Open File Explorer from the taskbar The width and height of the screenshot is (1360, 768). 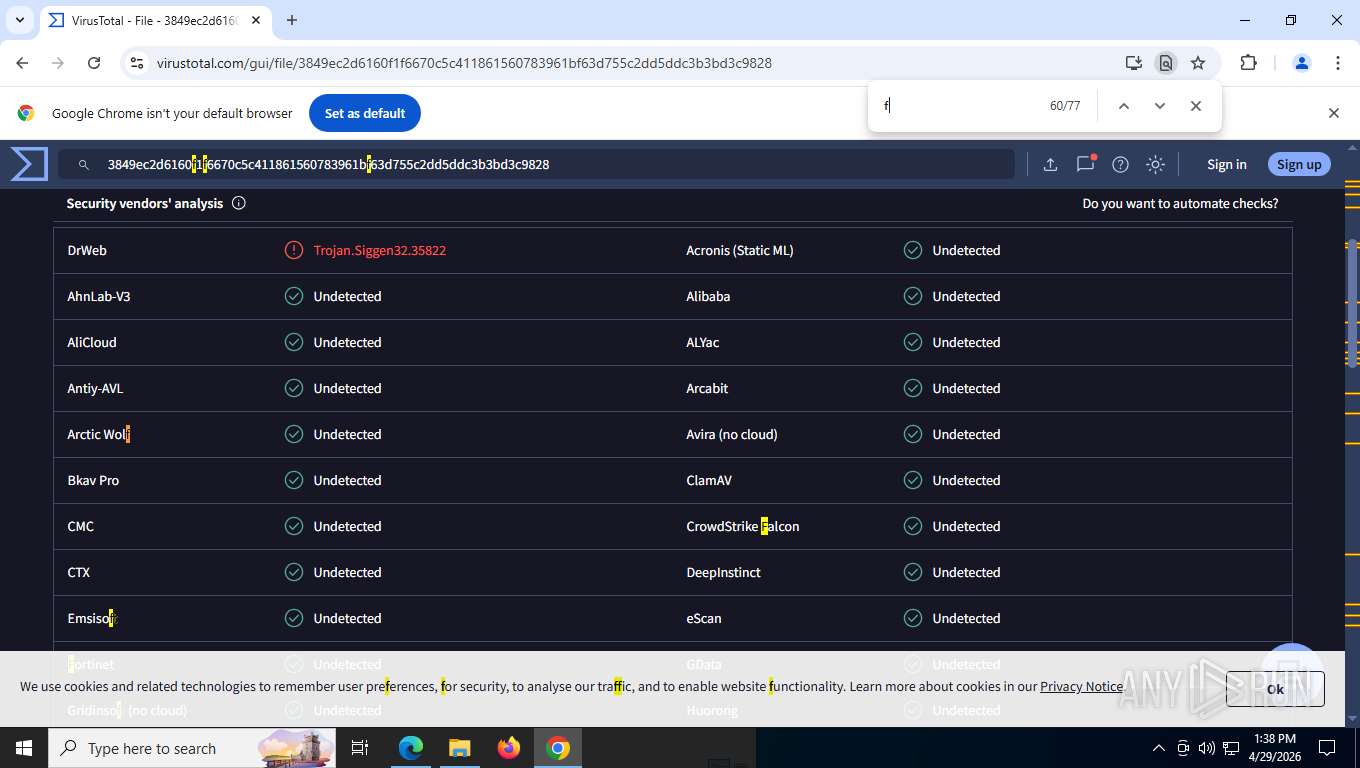pos(460,748)
